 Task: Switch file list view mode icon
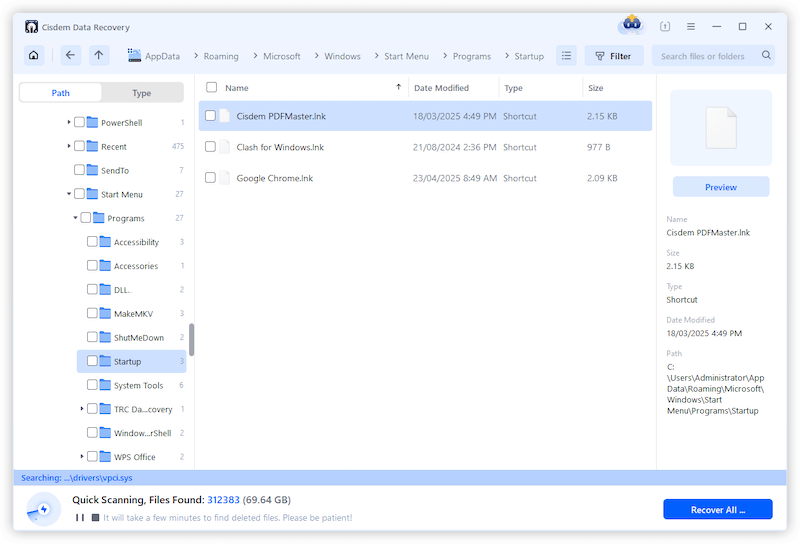pyautogui.click(x=566, y=56)
